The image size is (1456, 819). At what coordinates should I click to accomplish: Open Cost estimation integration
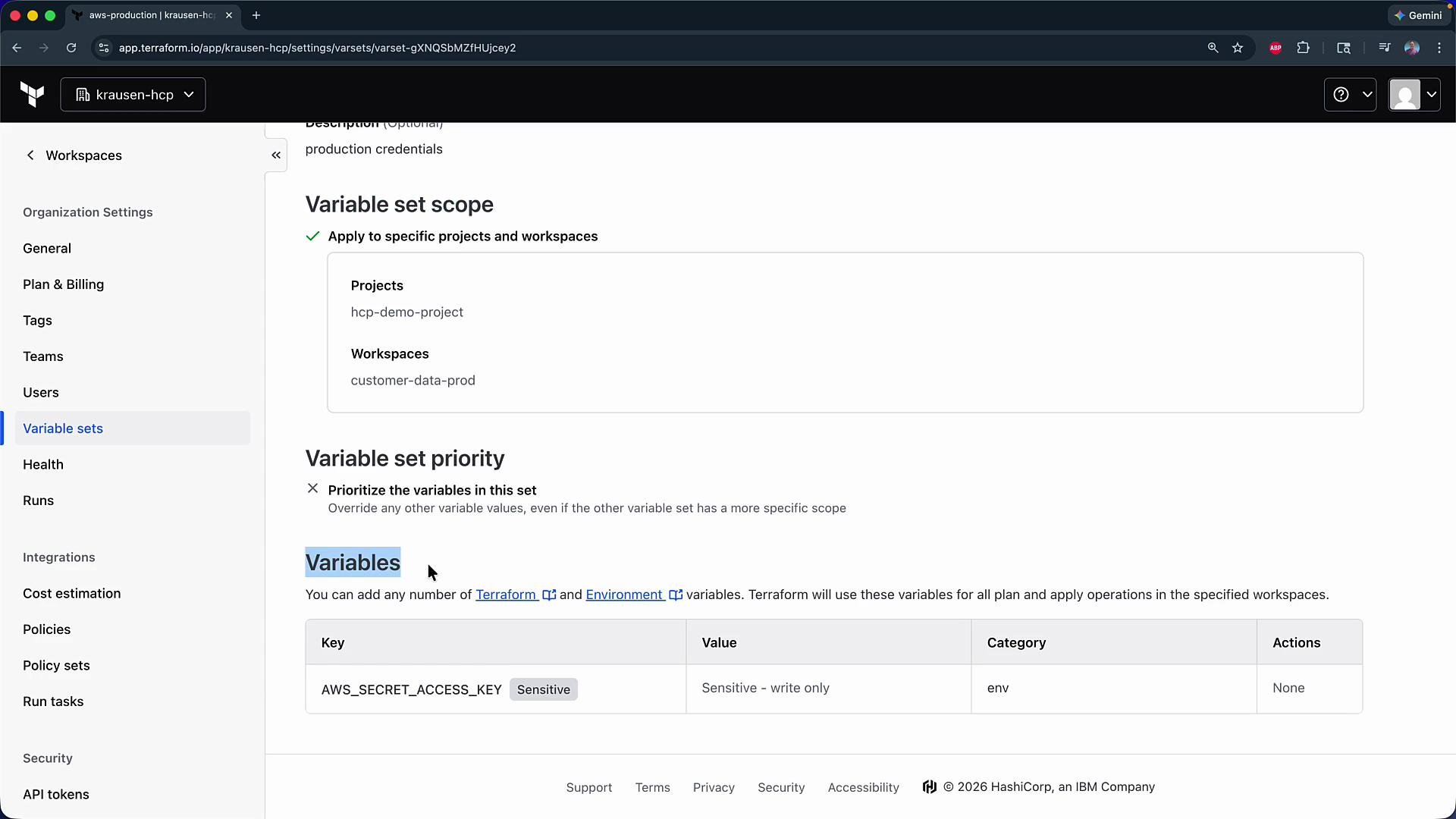(71, 594)
